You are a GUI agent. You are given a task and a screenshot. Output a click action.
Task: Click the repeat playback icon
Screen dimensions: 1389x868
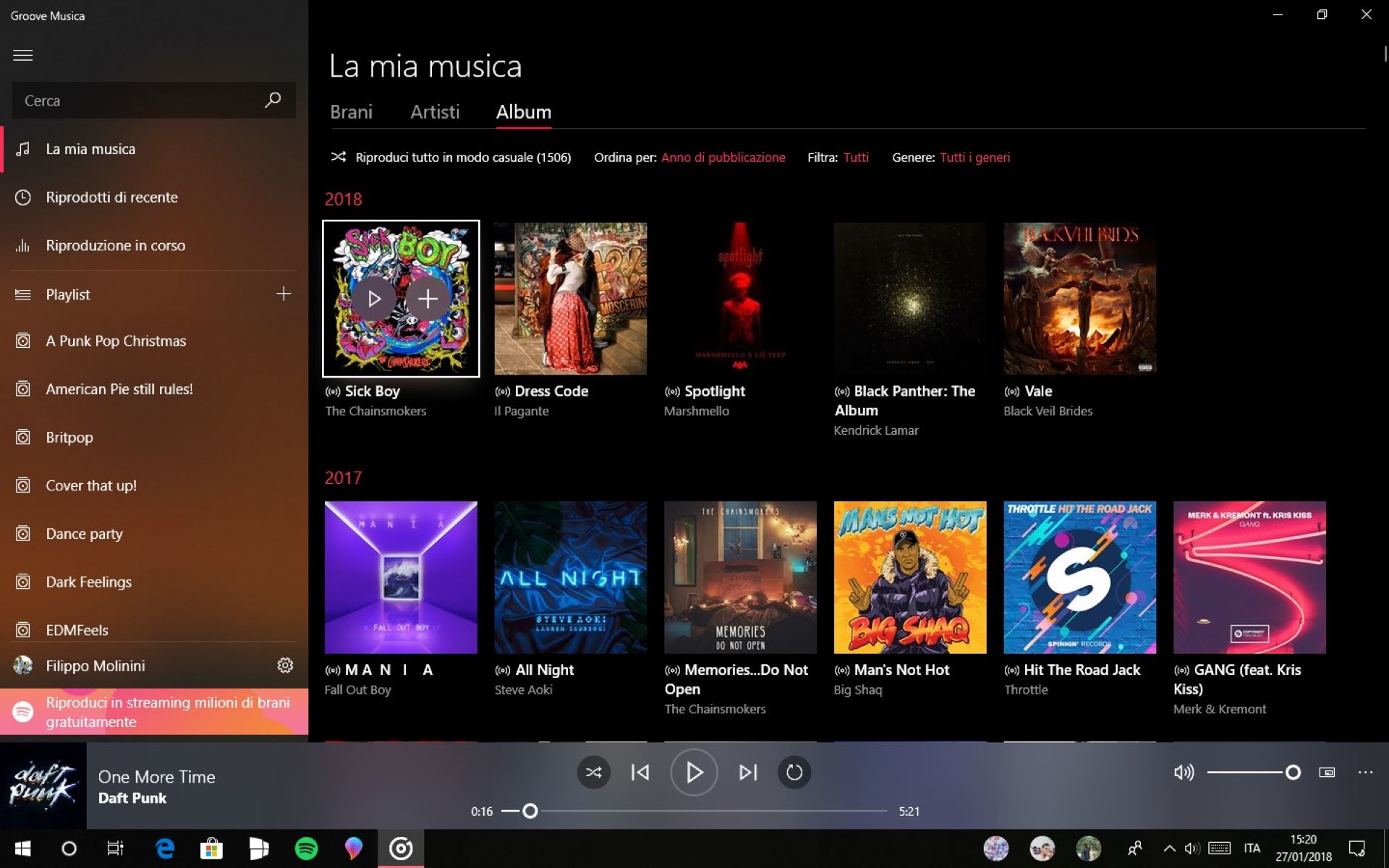pos(795,771)
